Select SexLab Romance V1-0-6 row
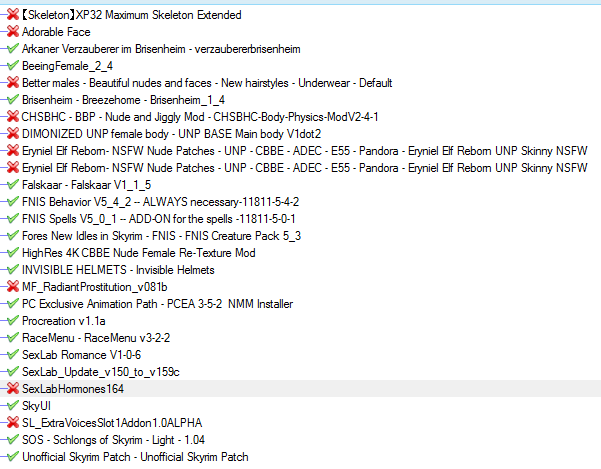601x469 pixels. pyautogui.click(x=81, y=355)
